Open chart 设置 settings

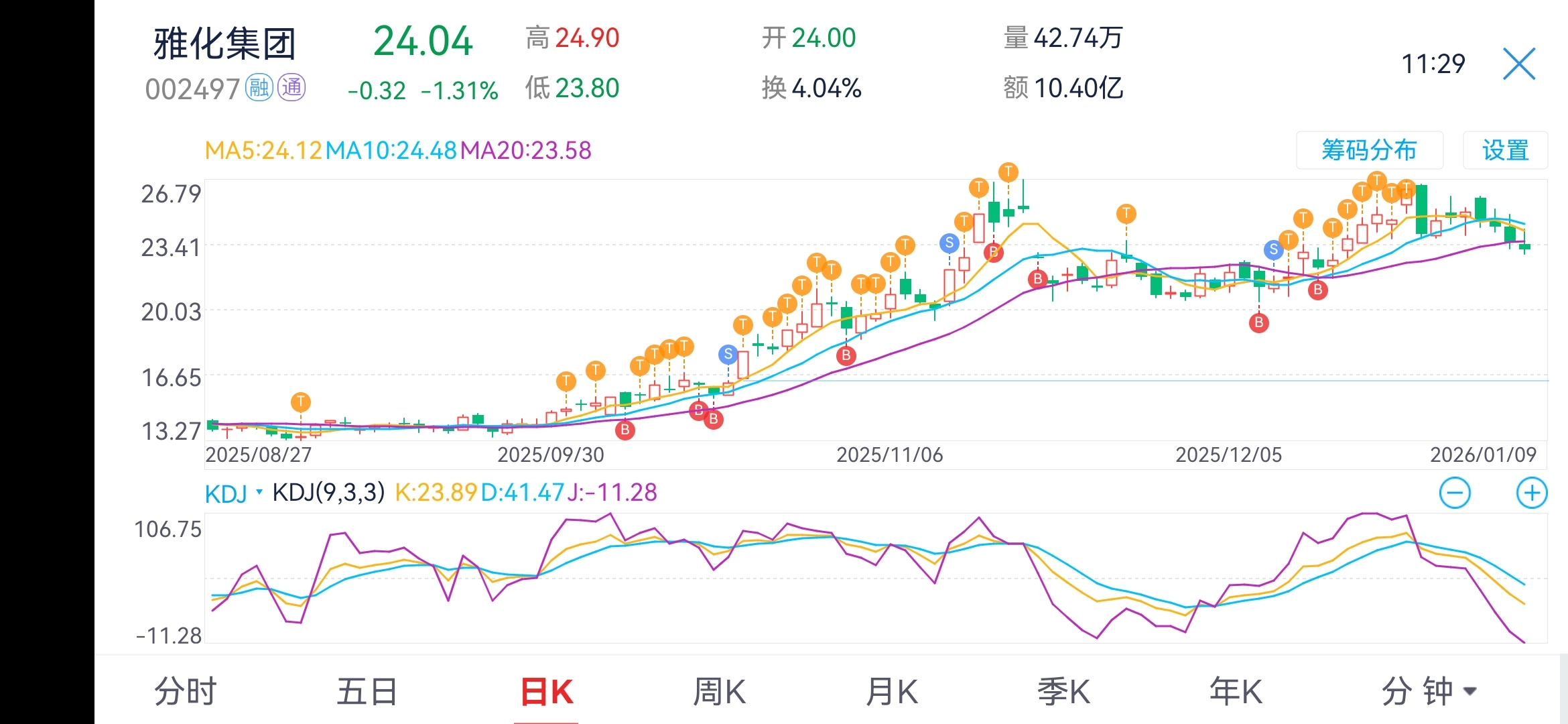point(1505,150)
